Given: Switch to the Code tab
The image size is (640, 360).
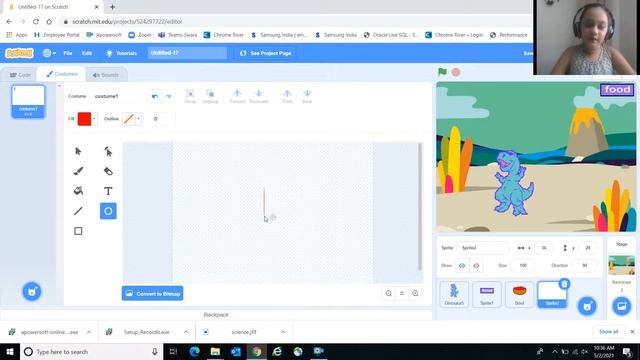Looking at the screenshot, I should point(20,75).
